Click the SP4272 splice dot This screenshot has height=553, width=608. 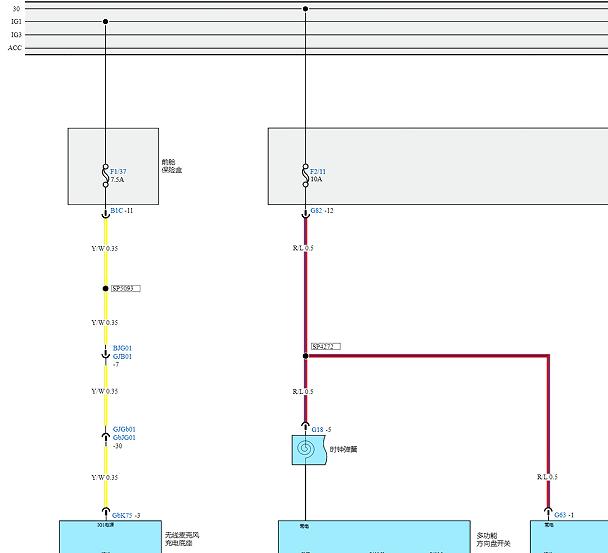[x=306, y=356]
